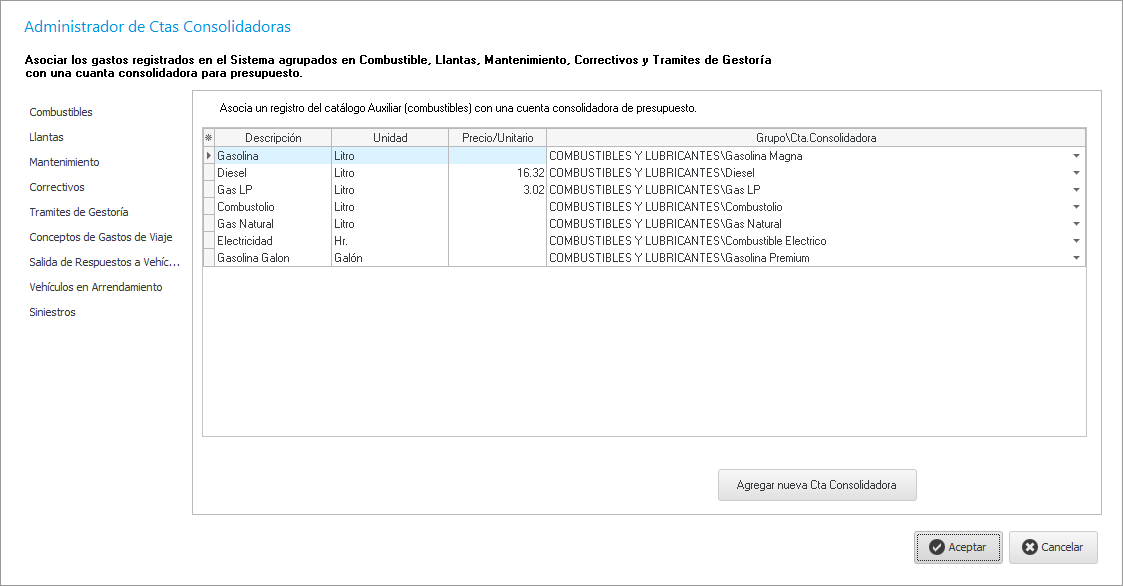Switch to the Llantas section
The height and width of the screenshot is (586, 1123).
pos(47,137)
